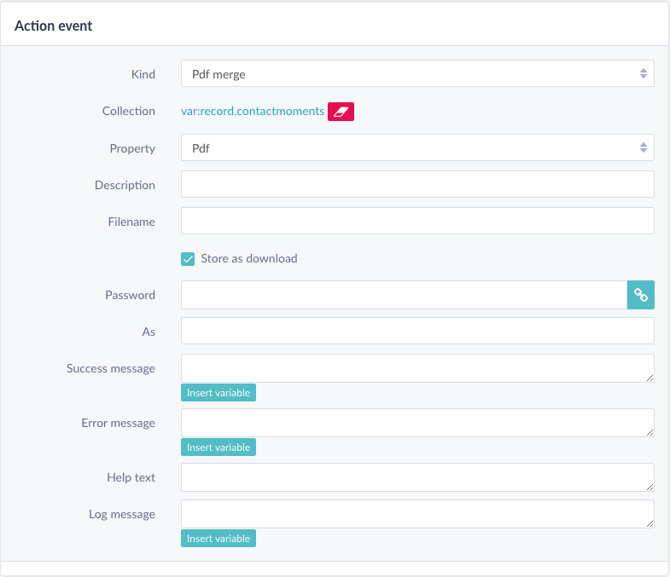670x577 pixels.
Task: Click the Store as download label
Action: tap(249, 259)
